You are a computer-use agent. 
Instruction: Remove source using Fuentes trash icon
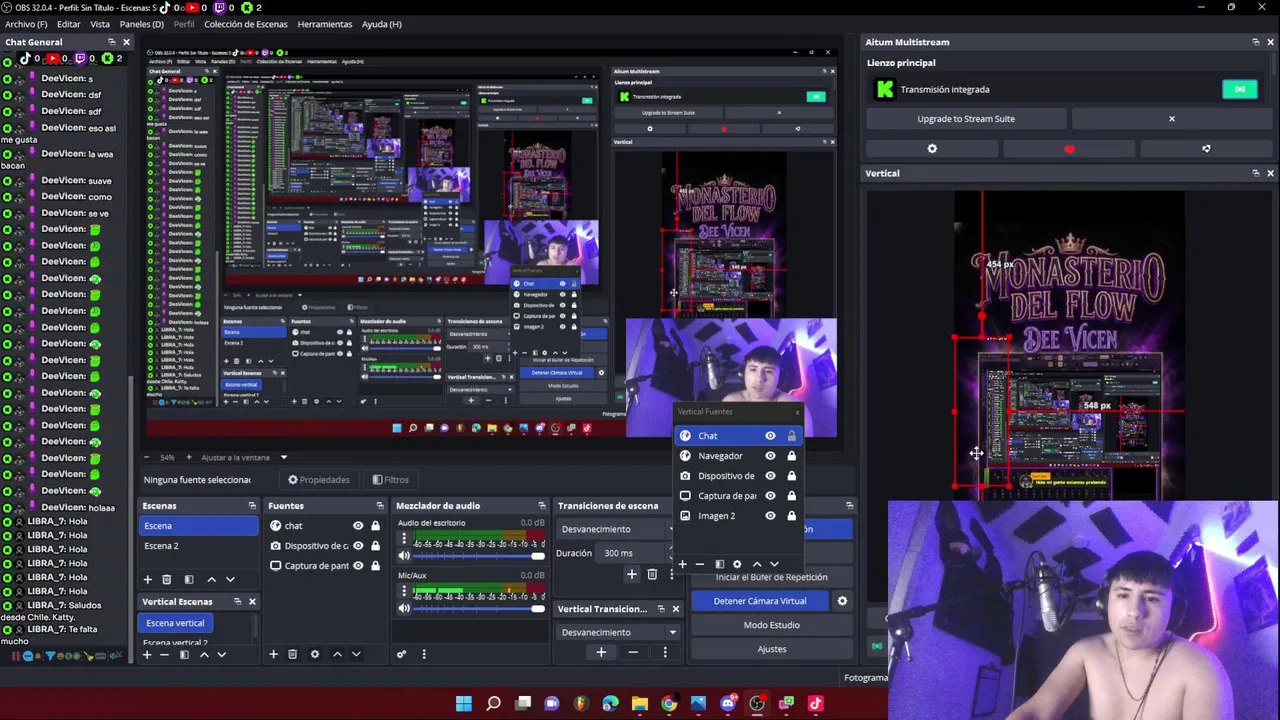pyautogui.click(x=292, y=654)
